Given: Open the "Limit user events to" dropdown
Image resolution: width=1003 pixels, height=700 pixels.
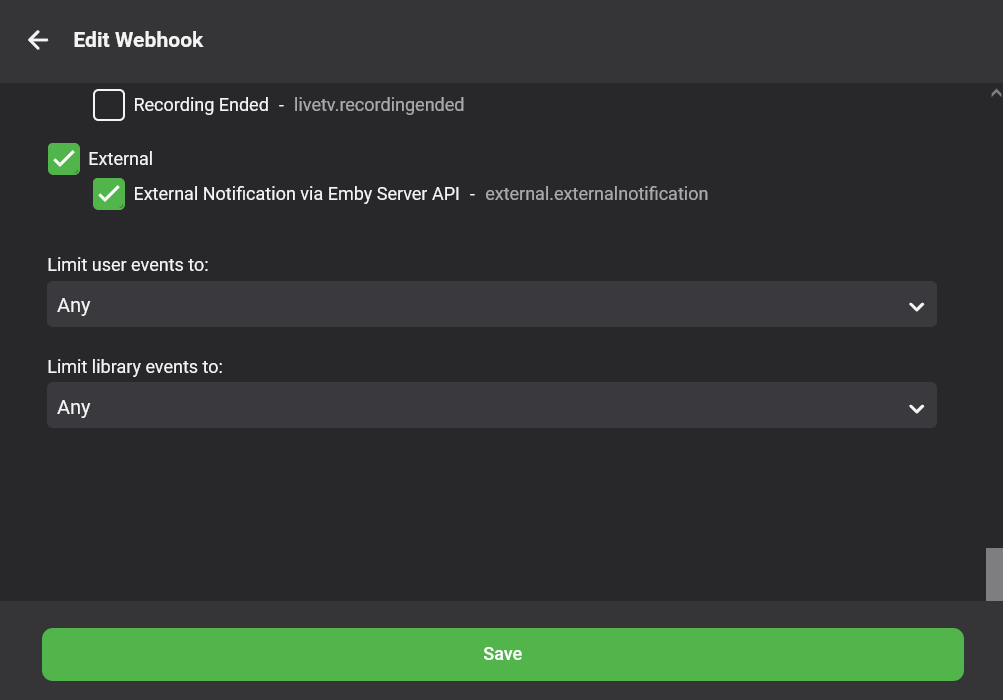Looking at the screenshot, I should click(x=492, y=304).
